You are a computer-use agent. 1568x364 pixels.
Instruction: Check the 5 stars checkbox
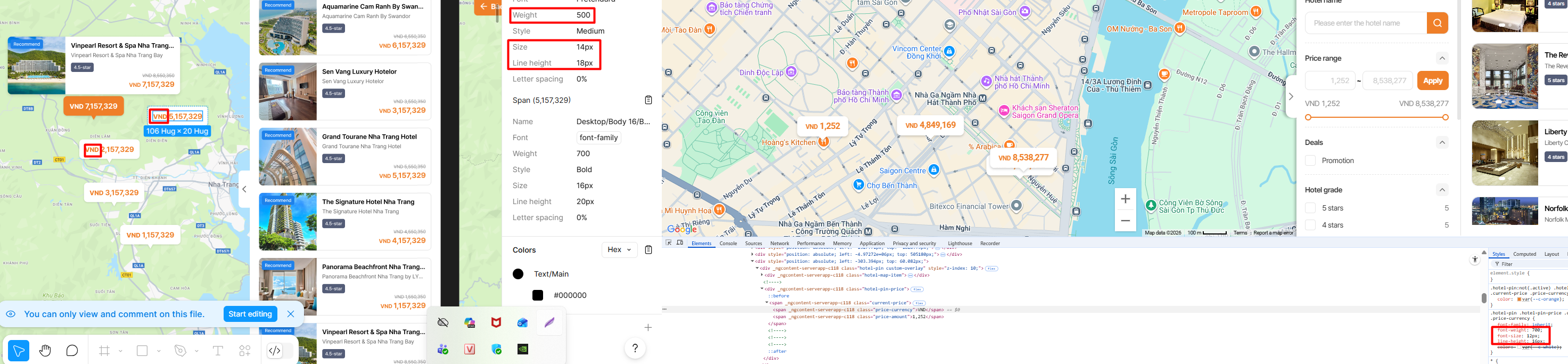coord(1310,208)
